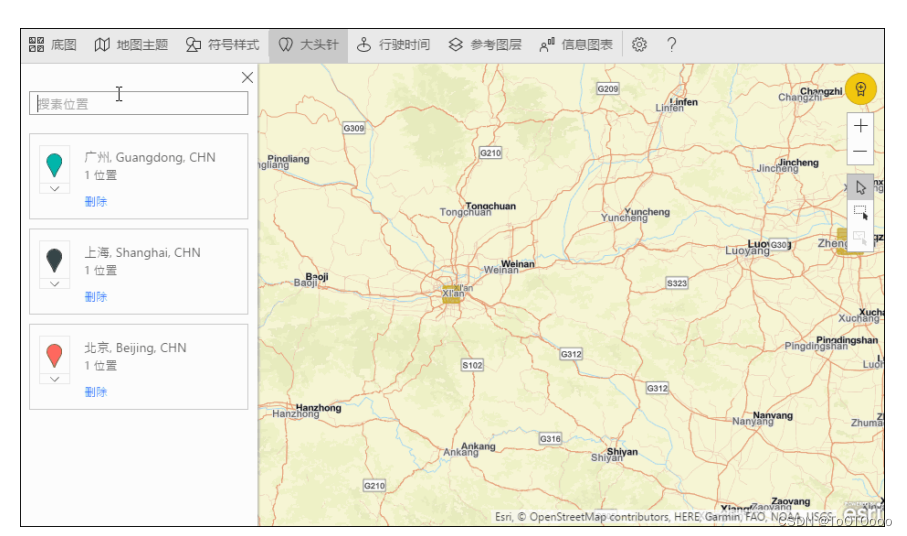Click the Tongchuan city label on map
Image resolution: width=907 pixels, height=536 pixels.
pyautogui.click(x=478, y=209)
